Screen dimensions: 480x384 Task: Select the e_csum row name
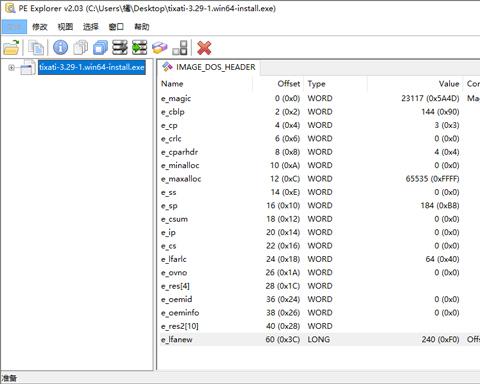pos(175,219)
